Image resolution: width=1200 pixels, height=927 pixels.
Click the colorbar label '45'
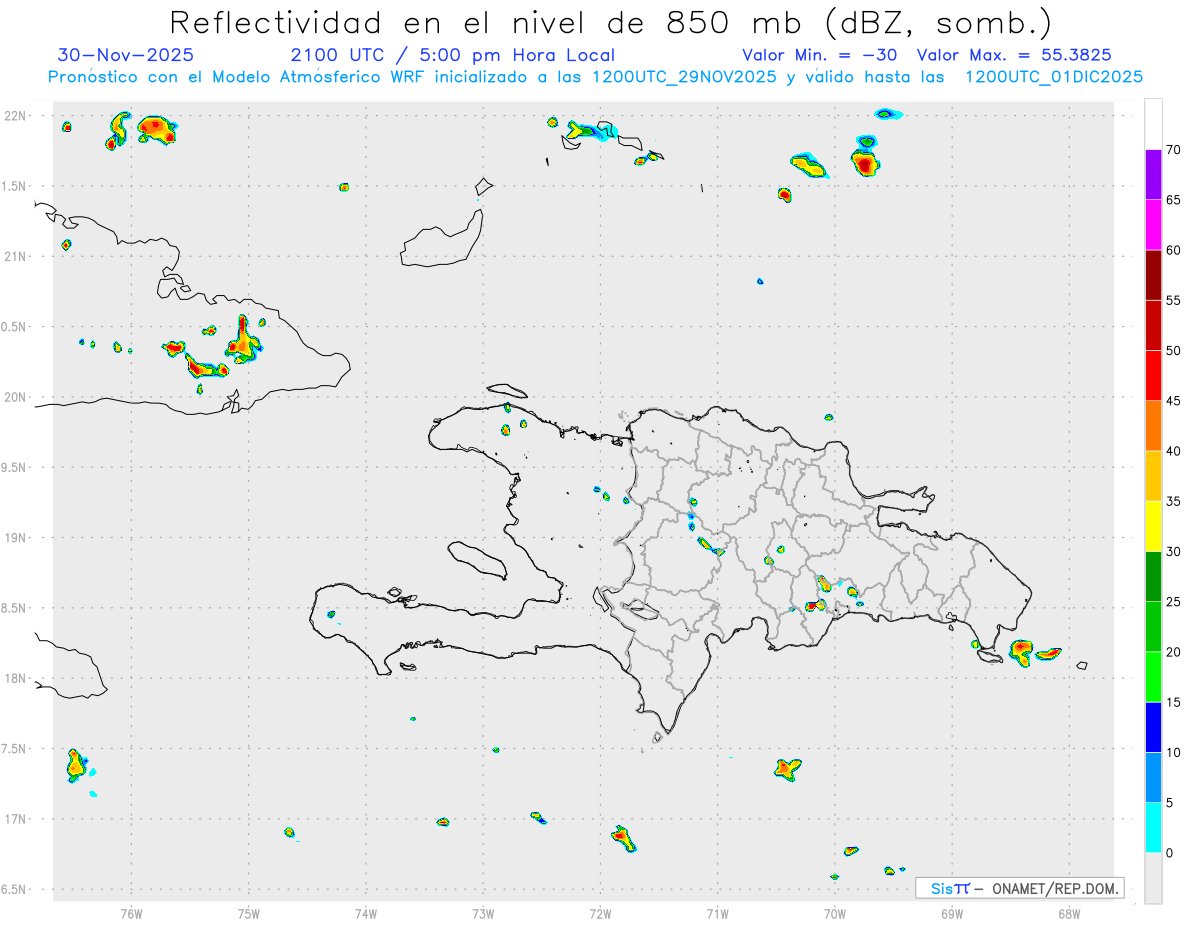(1174, 401)
